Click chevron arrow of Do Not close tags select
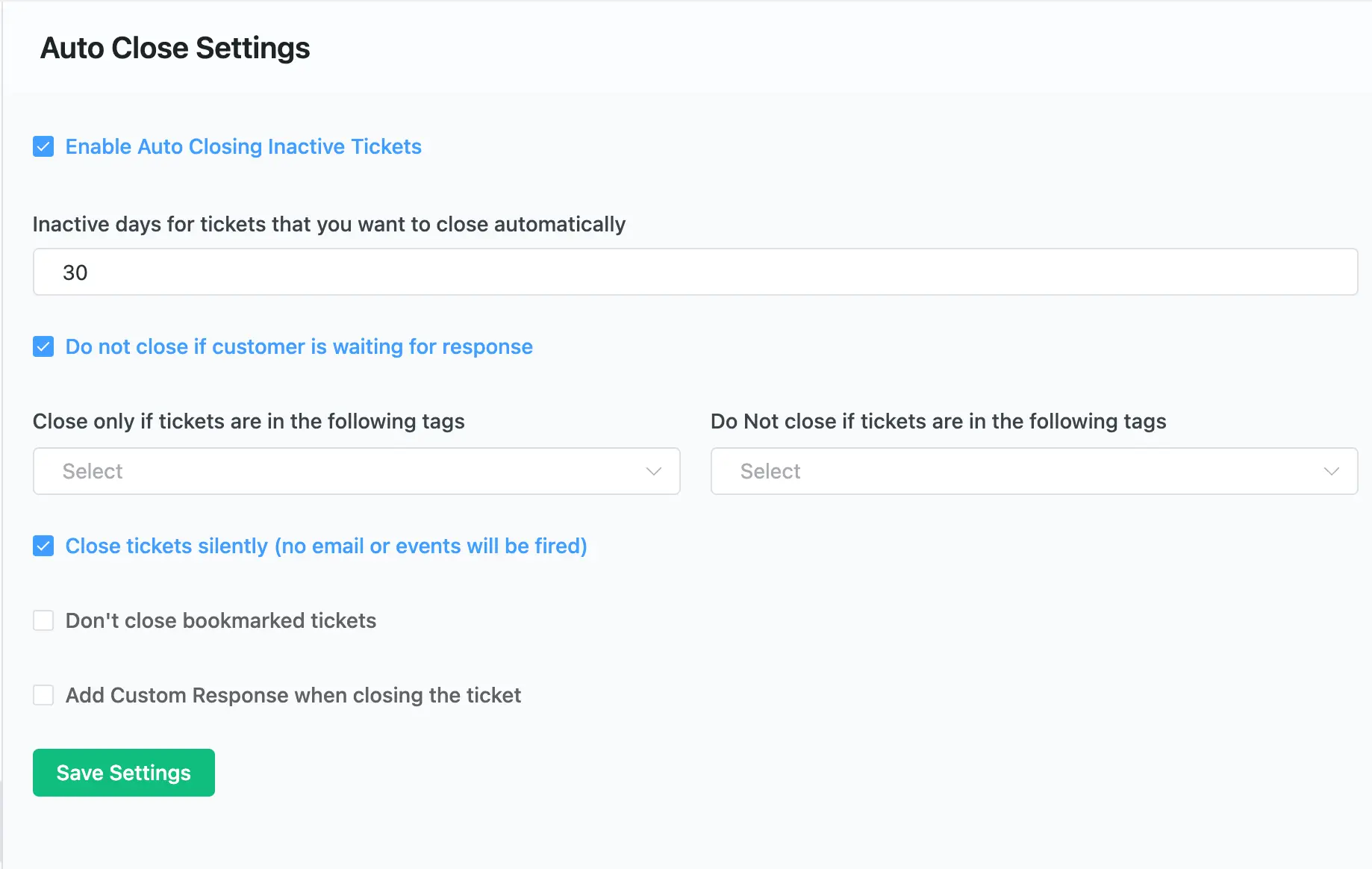This screenshot has height=869, width=1372. point(1332,471)
